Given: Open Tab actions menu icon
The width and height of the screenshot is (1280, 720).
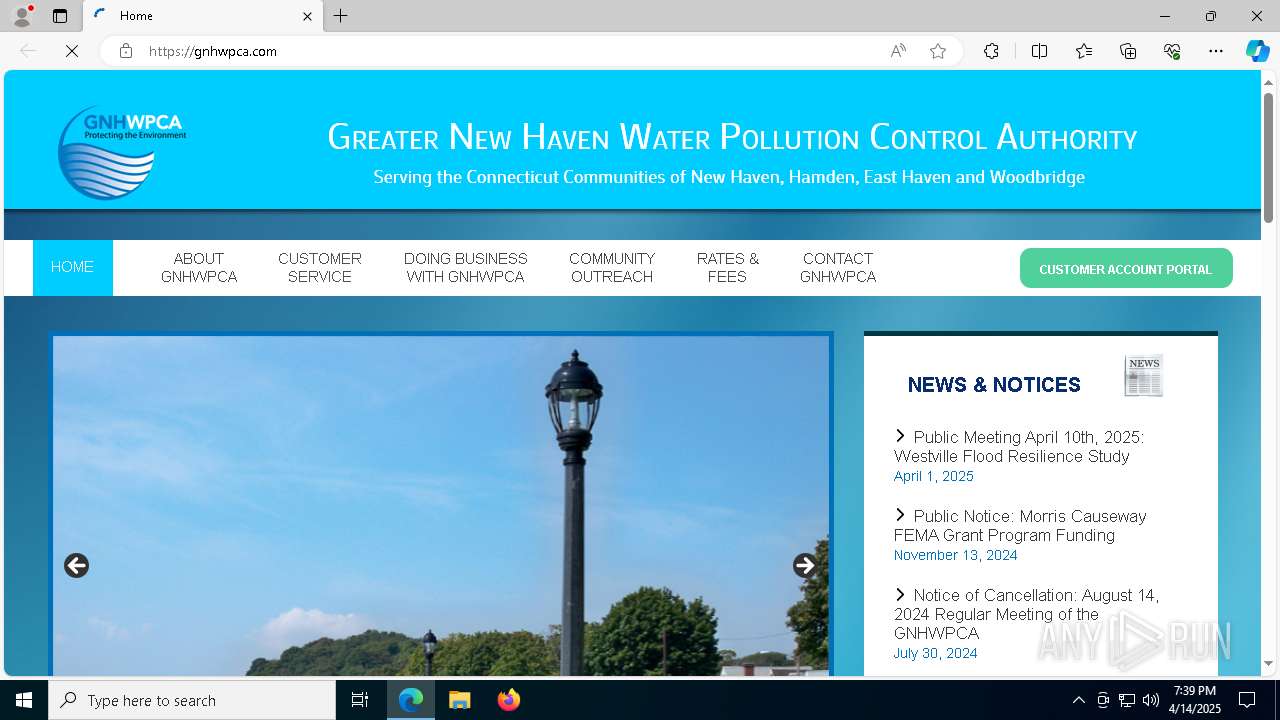Looking at the screenshot, I should click(x=60, y=16).
